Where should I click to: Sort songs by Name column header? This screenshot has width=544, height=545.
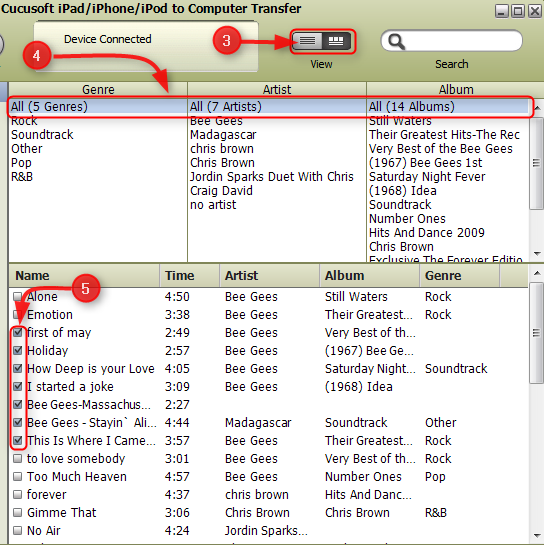pyautogui.click(x=84, y=276)
